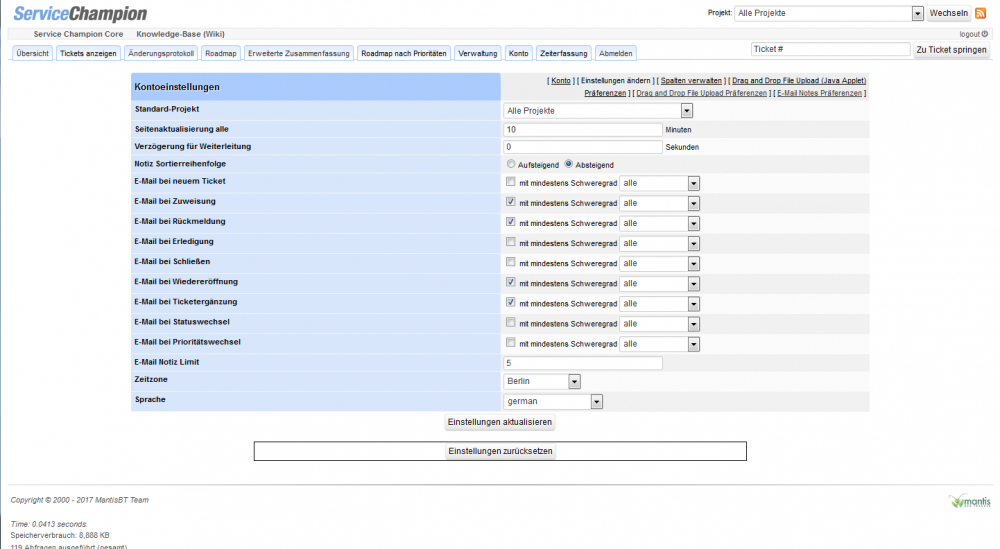Go to the Übersicht tab
This screenshot has width=1000, height=549.
point(32,54)
